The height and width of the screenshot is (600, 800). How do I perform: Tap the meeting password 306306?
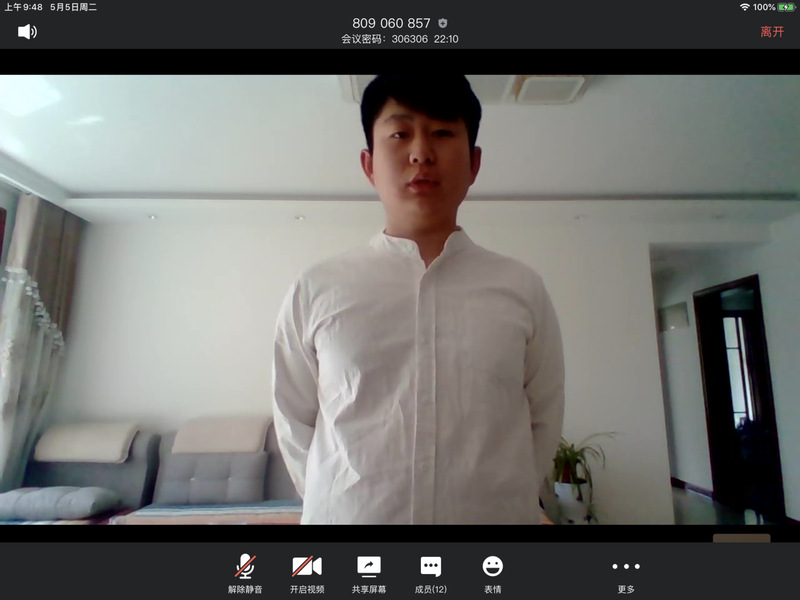click(x=410, y=39)
